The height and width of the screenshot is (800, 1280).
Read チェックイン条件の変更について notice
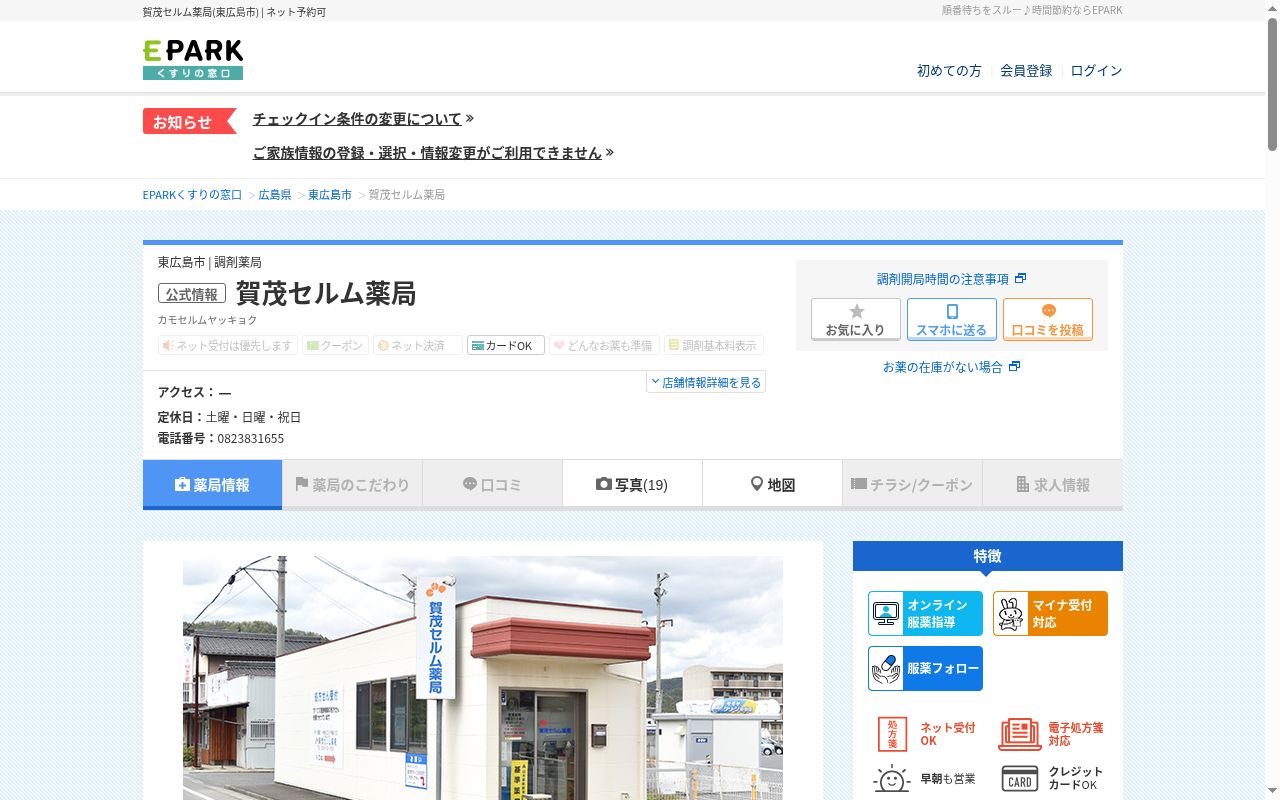pos(363,119)
